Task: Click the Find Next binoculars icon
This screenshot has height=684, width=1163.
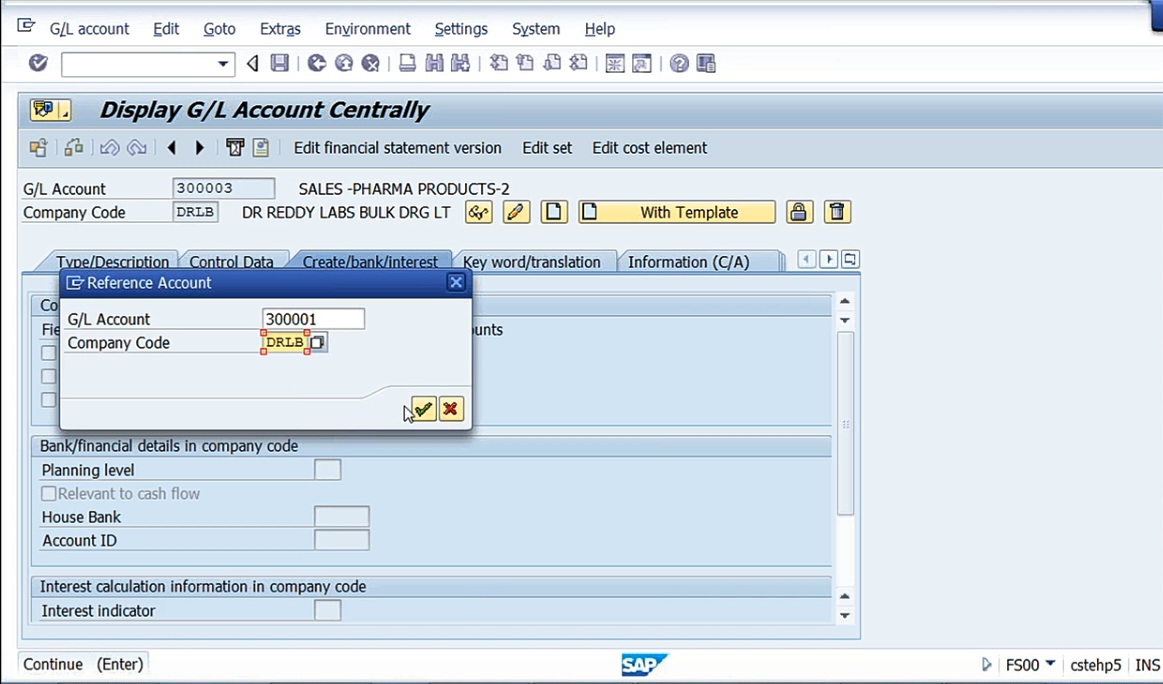Action: (461, 63)
